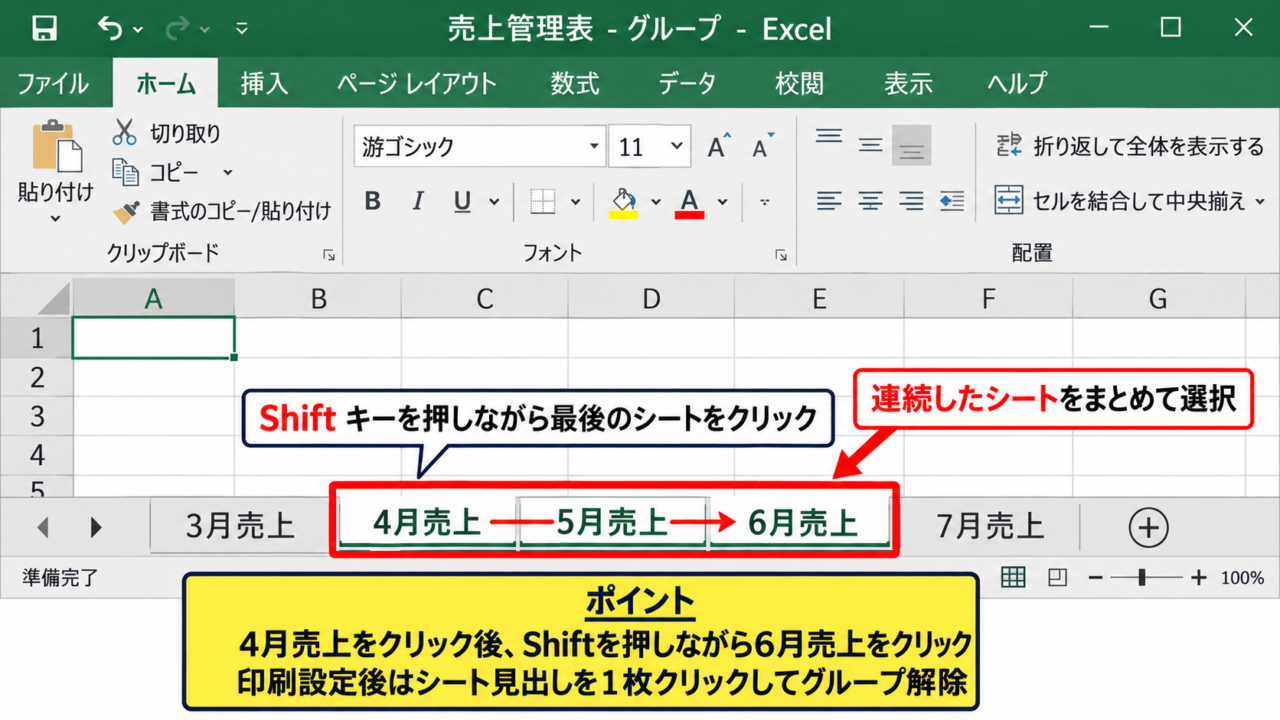The image size is (1280, 720).
Task: Add a new sheet with the plus icon
Action: point(1148,527)
